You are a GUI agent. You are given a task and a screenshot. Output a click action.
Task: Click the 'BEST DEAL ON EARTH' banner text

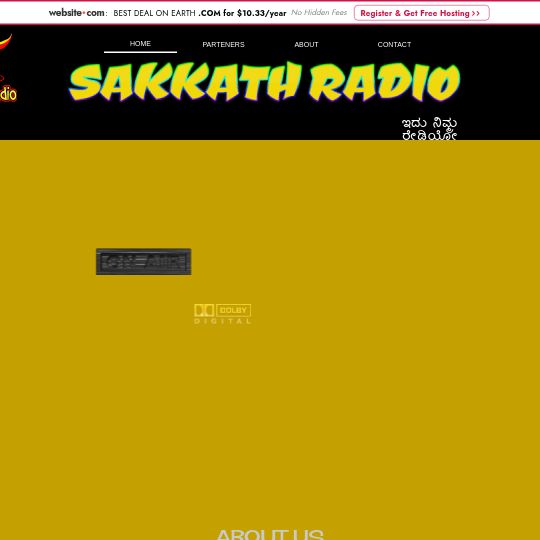(154, 13)
